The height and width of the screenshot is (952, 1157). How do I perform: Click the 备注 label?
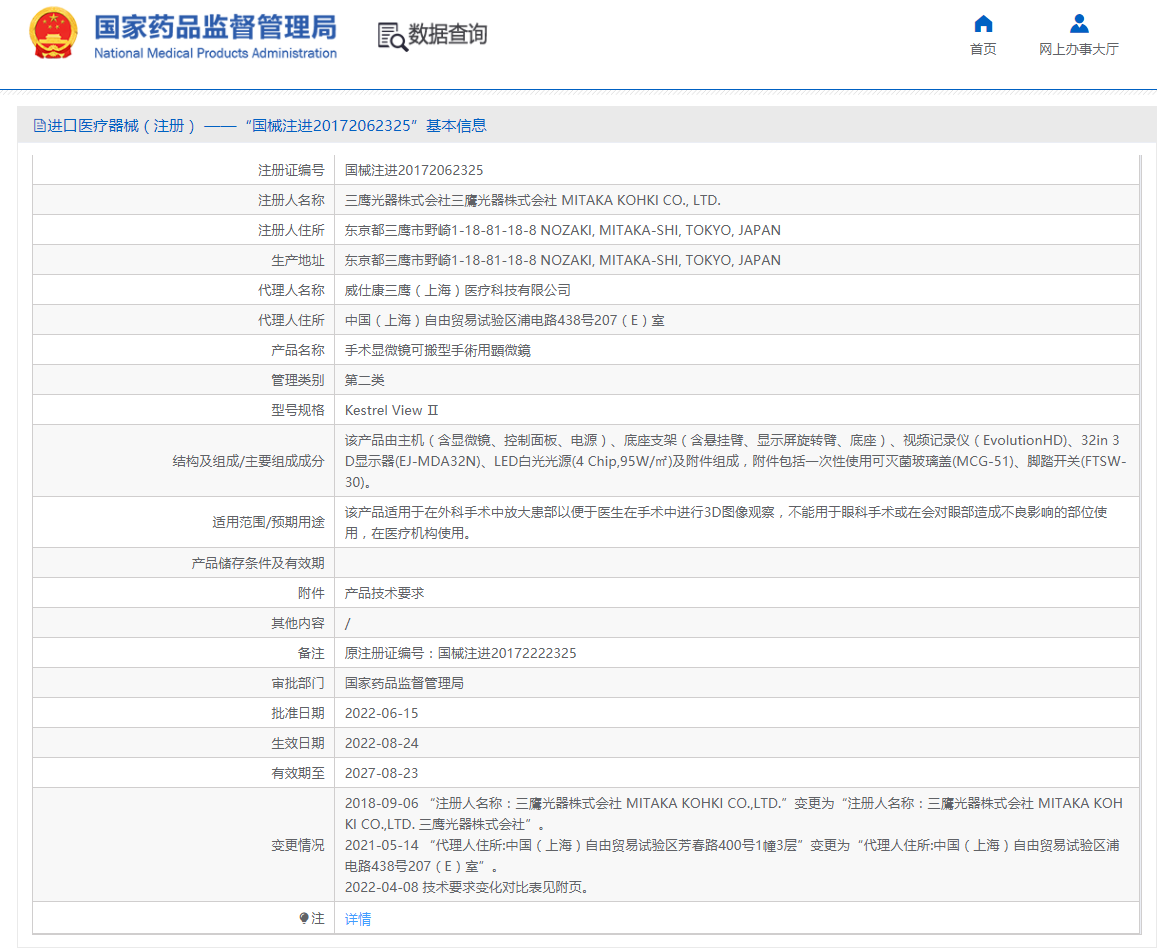click(x=311, y=653)
